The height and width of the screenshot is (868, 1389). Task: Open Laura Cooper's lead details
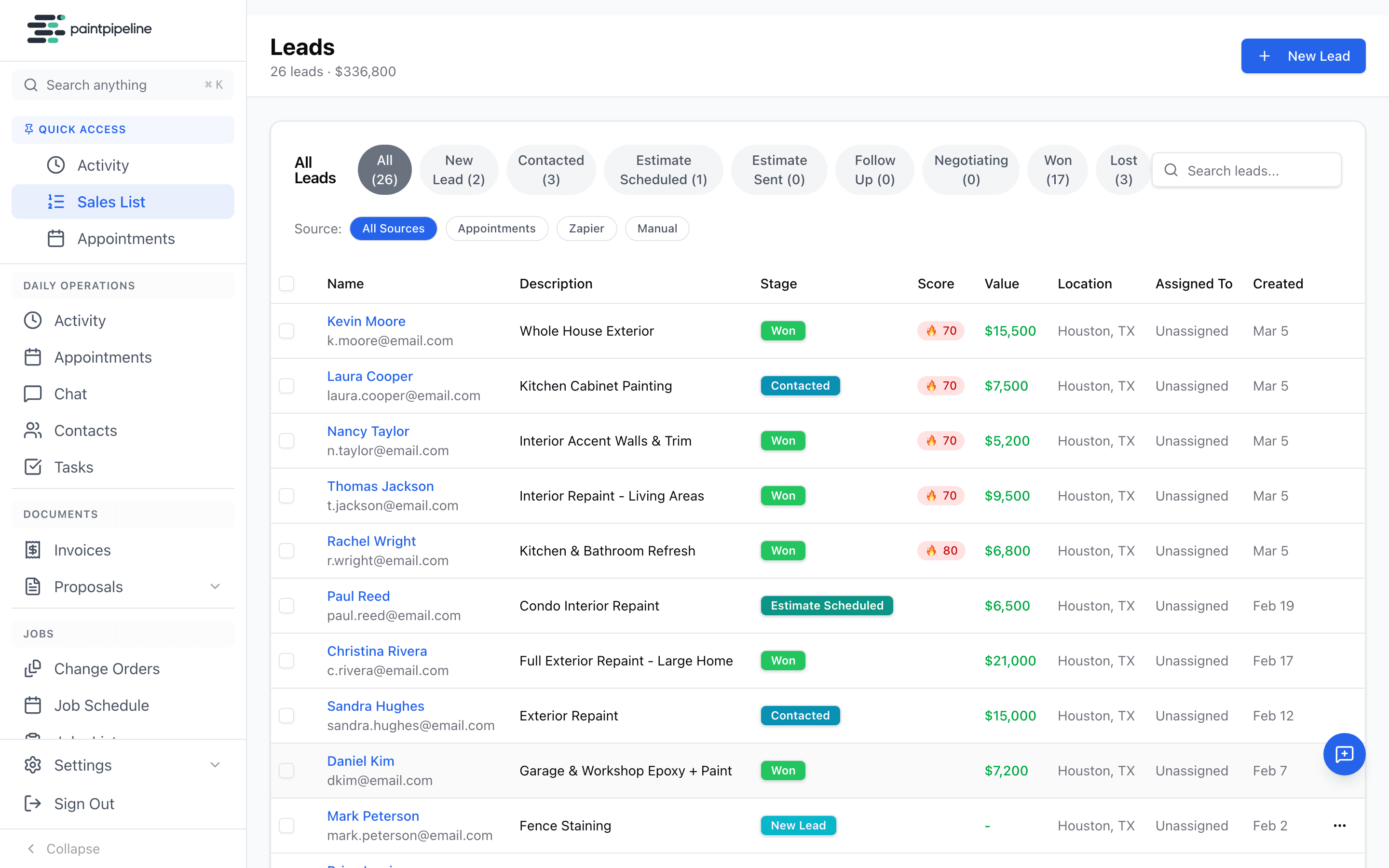(369, 376)
